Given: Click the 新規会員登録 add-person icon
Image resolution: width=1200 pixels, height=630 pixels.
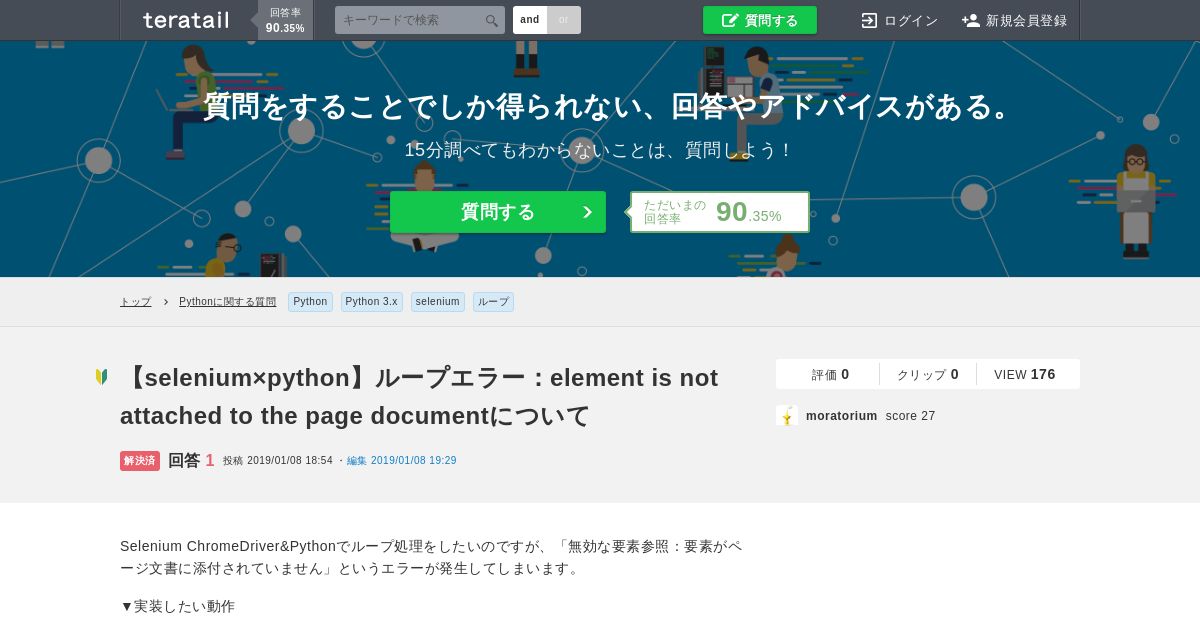Looking at the screenshot, I should [971, 20].
